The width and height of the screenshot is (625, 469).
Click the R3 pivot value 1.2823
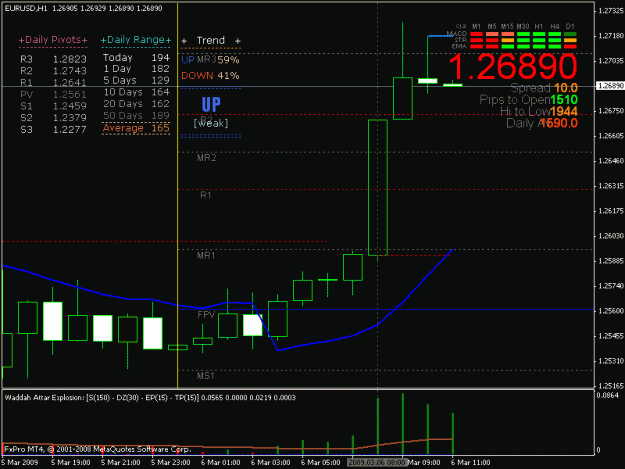[x=70, y=59]
